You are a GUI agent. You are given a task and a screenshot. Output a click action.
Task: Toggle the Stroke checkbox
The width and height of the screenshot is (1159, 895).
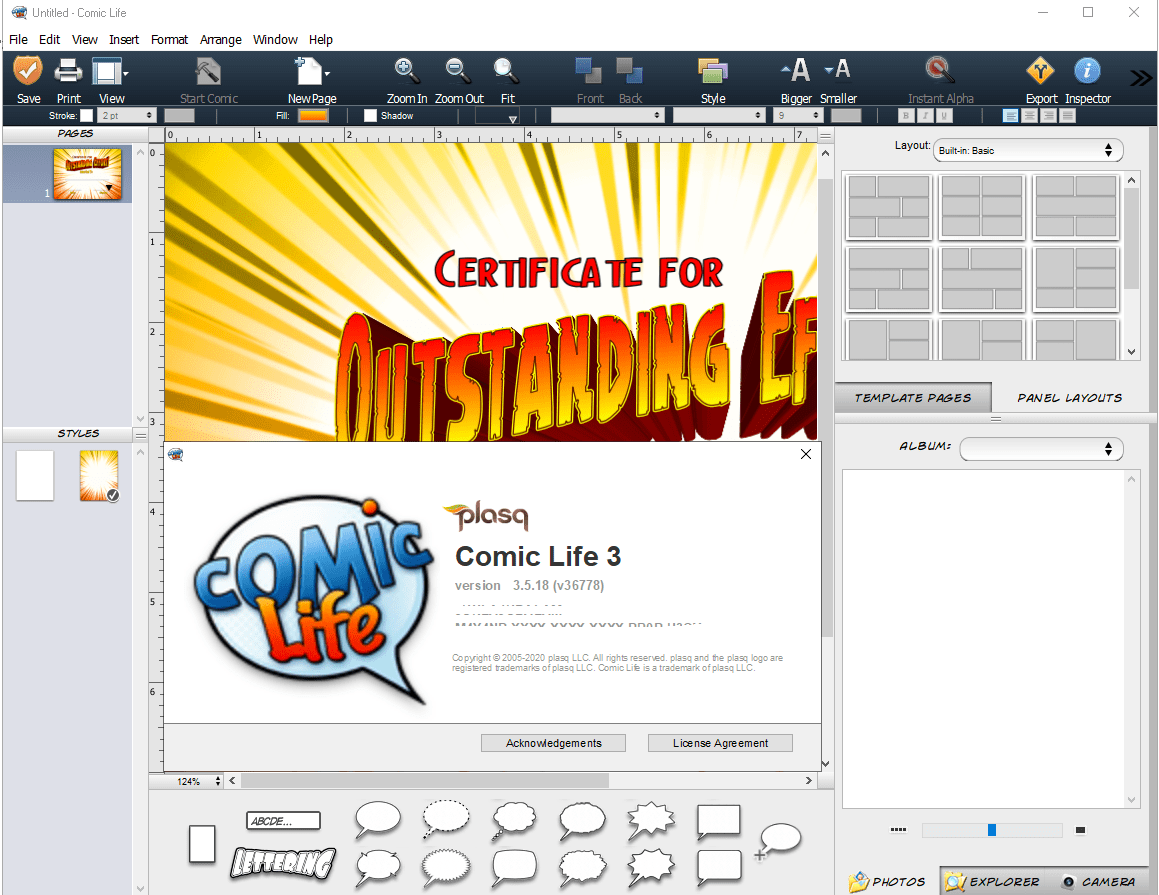point(86,115)
